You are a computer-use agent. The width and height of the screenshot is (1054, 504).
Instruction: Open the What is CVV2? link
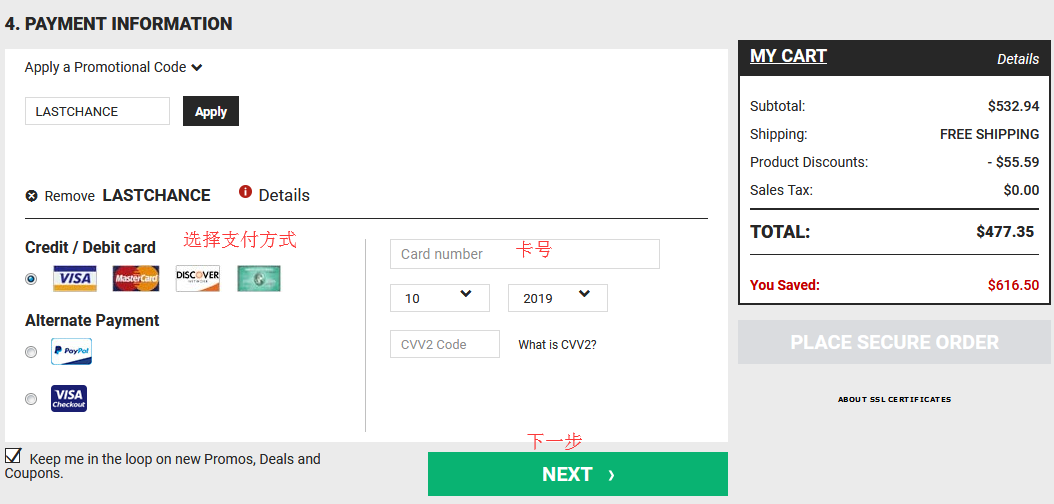(x=557, y=345)
